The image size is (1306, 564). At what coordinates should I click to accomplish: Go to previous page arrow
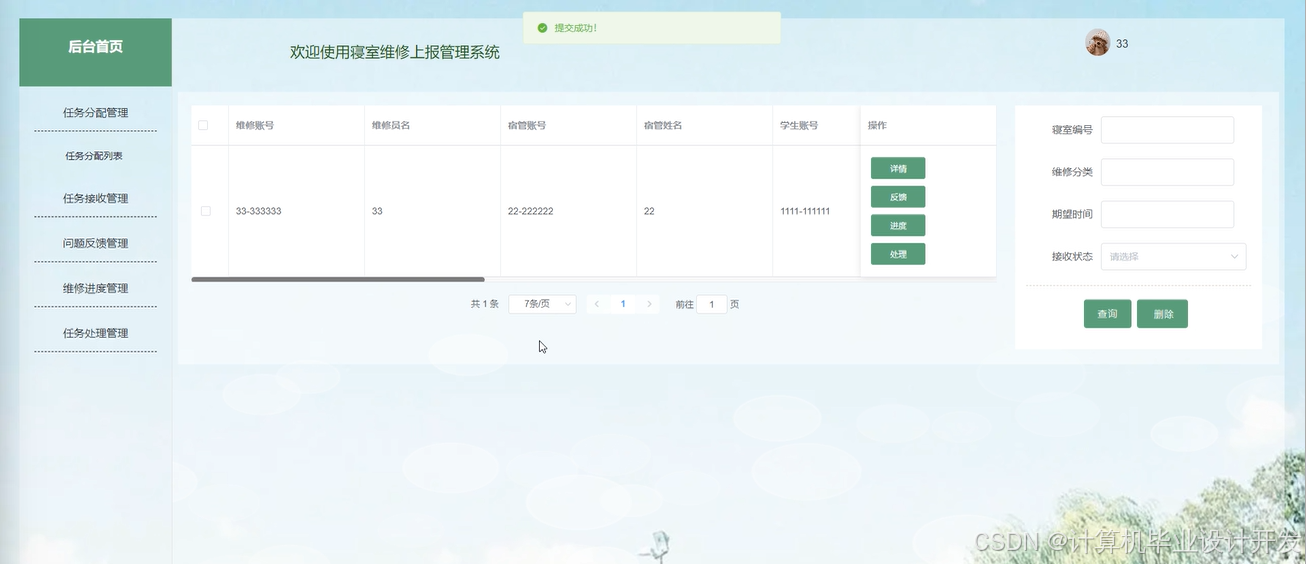click(x=597, y=304)
